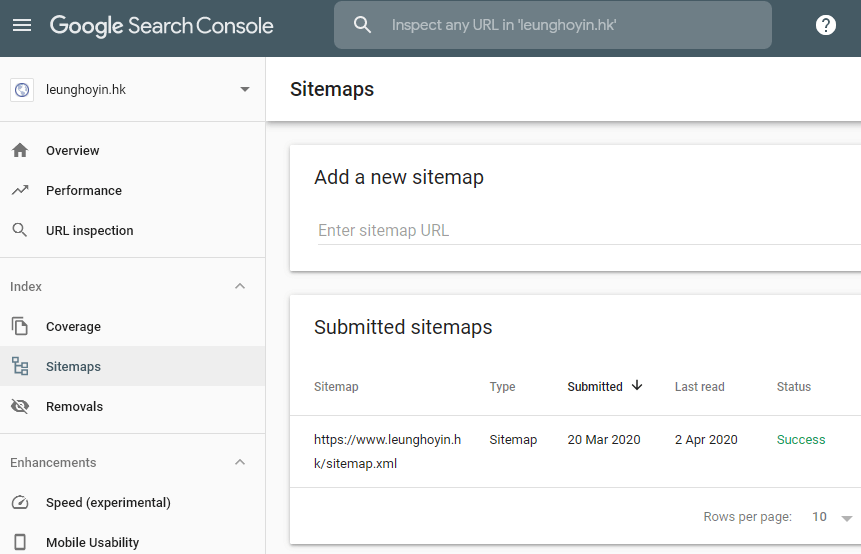This screenshot has width=861, height=554.
Task: Click the Enhancements section label
Action: click(x=53, y=463)
